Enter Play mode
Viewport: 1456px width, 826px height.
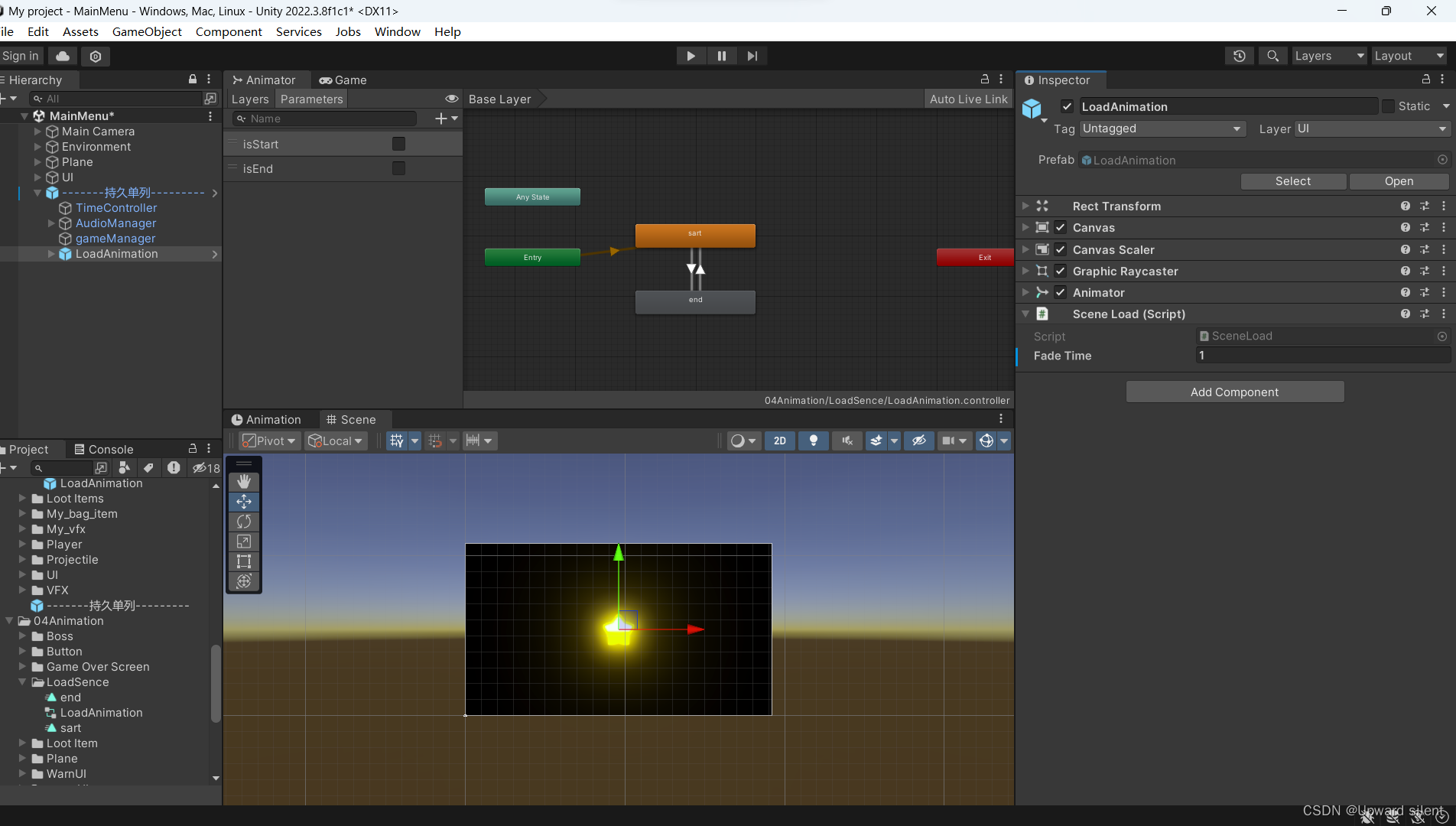691,55
